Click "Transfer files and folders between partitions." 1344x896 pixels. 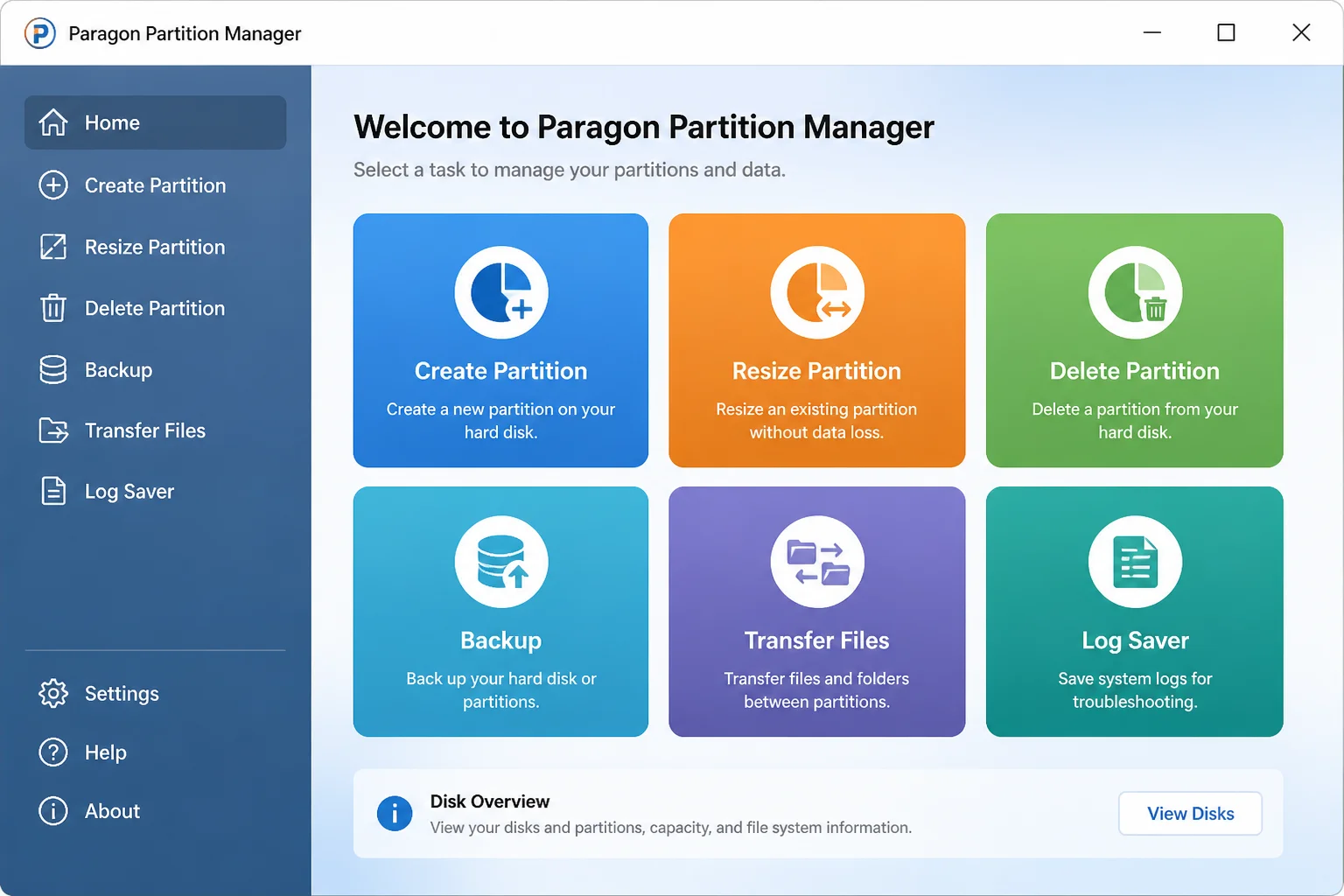pos(816,690)
